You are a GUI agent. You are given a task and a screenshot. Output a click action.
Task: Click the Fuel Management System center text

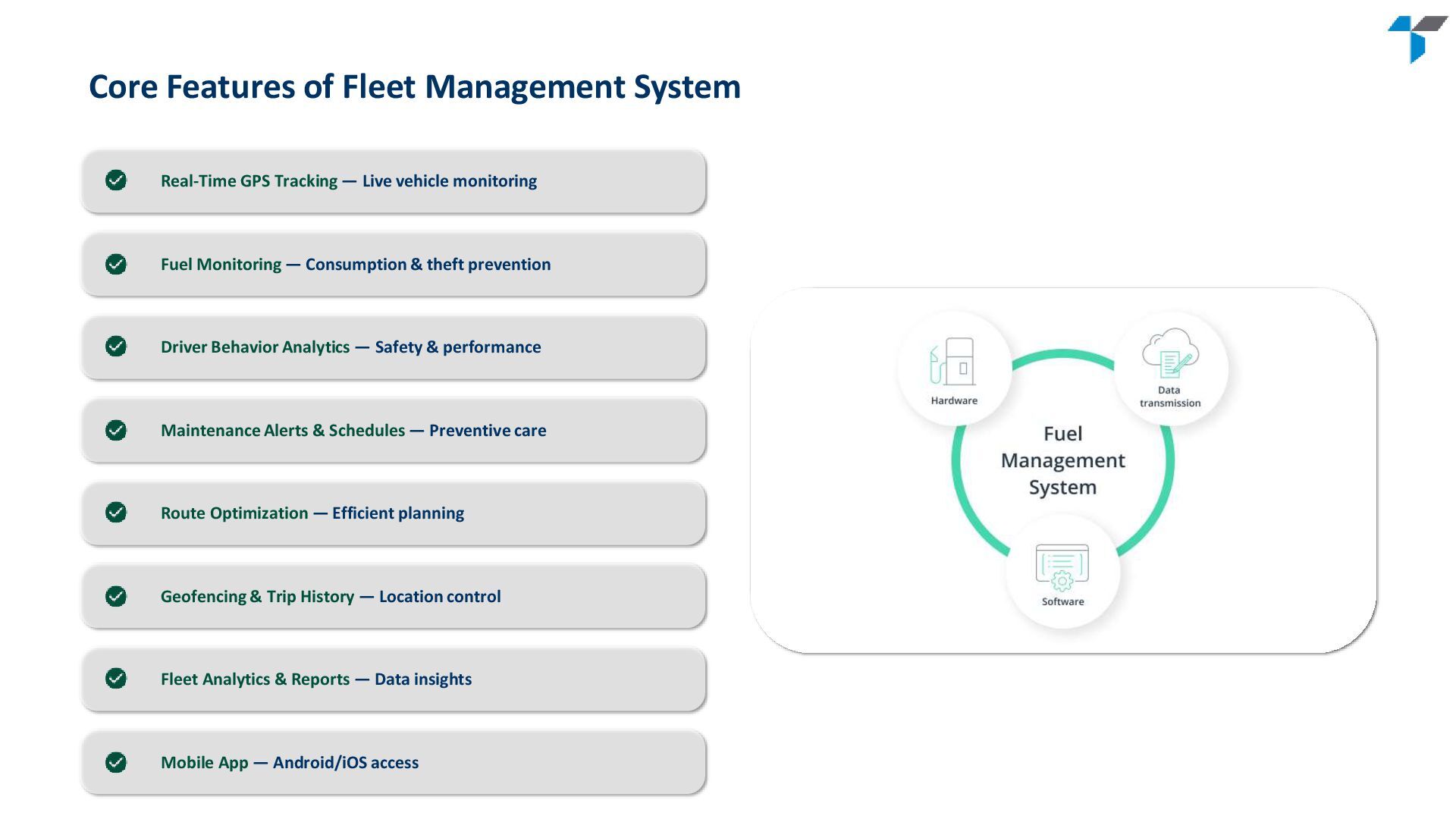pyautogui.click(x=1062, y=460)
